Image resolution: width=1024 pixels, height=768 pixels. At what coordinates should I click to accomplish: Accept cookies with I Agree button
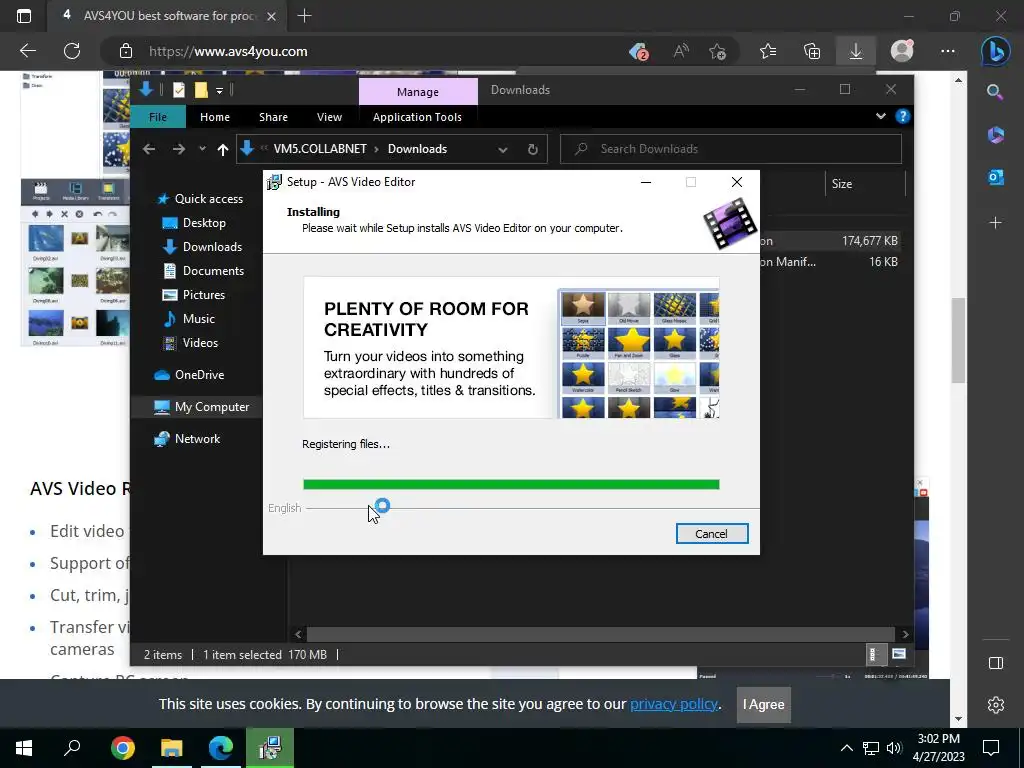(763, 705)
